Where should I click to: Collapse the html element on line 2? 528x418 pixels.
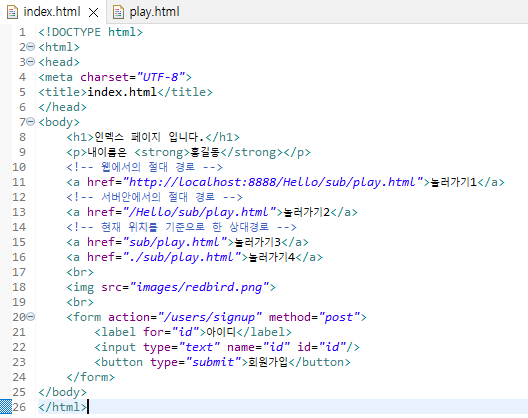pyautogui.click(x=31, y=46)
